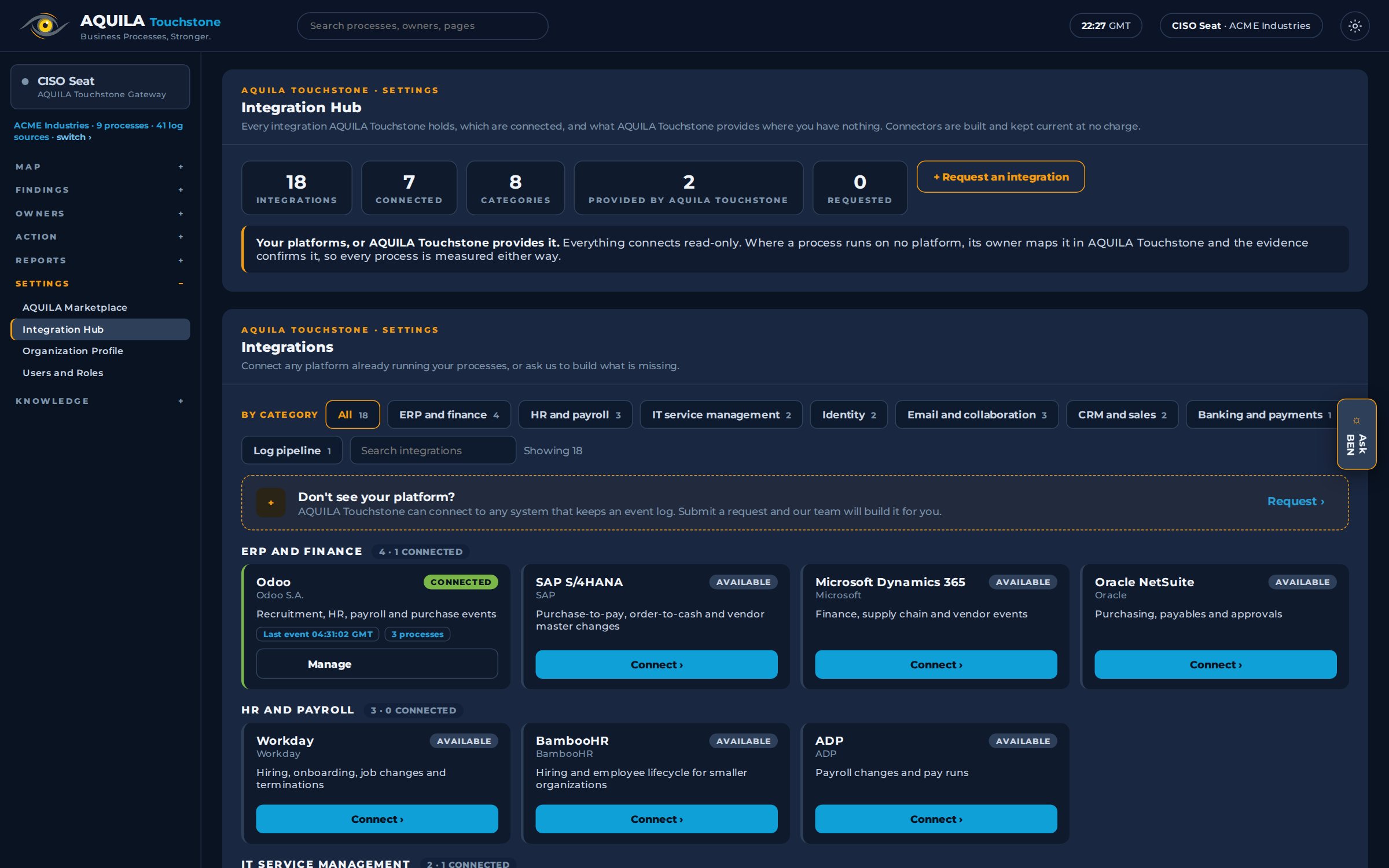Filter by IT service management category
The width and height of the screenshot is (1389, 868).
[x=721, y=415]
